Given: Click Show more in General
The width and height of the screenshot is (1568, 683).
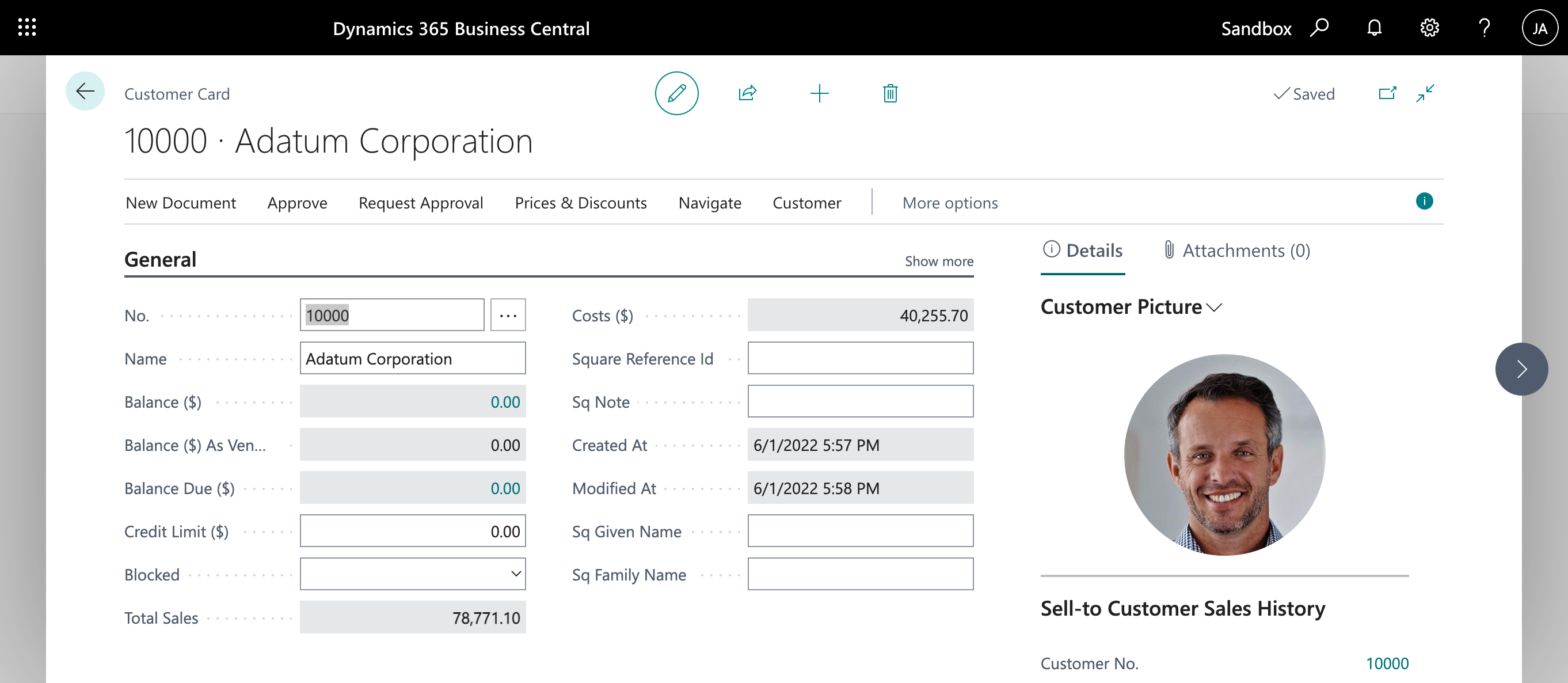Looking at the screenshot, I should tap(938, 261).
